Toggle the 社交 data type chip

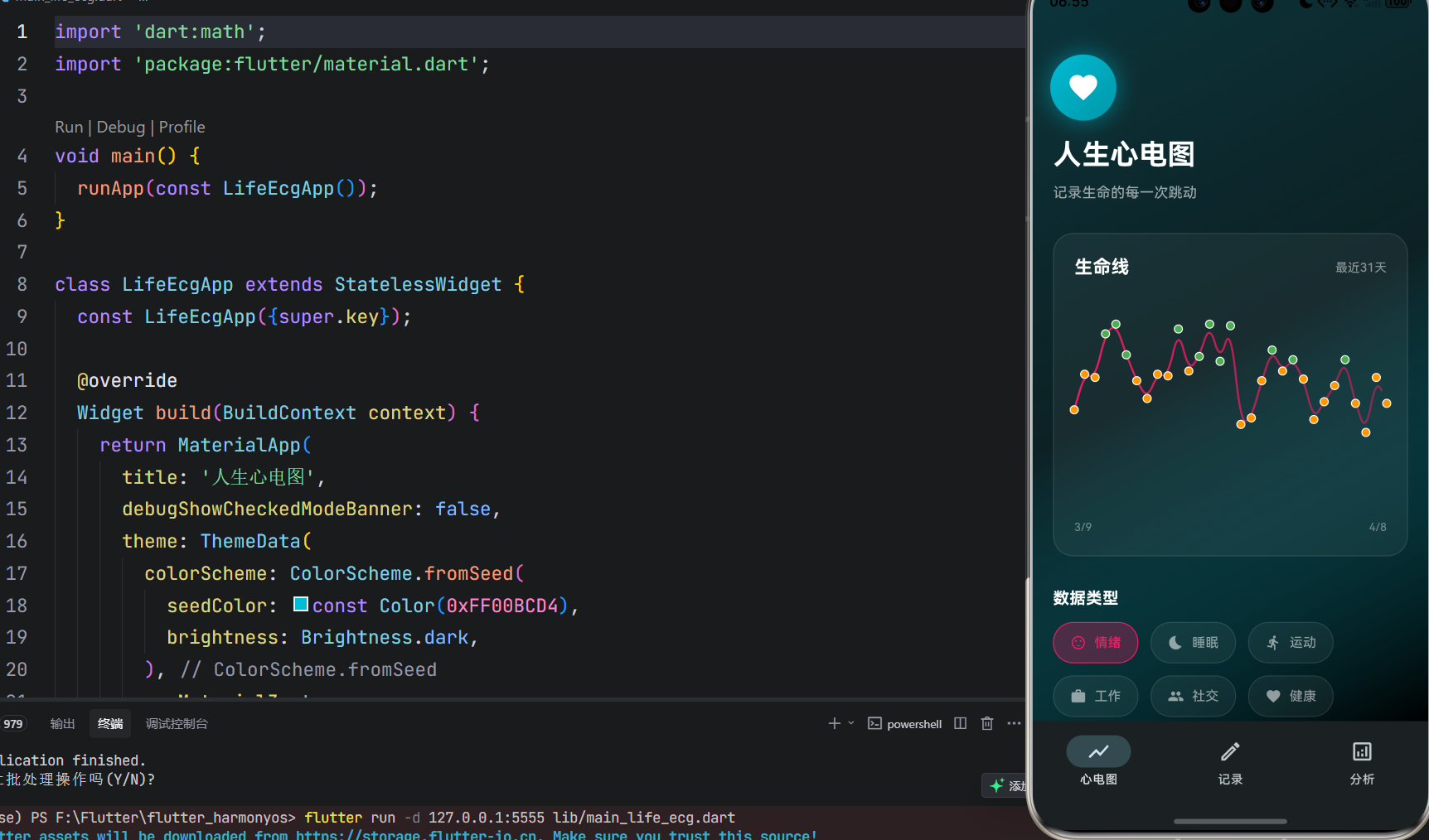[x=1193, y=696]
